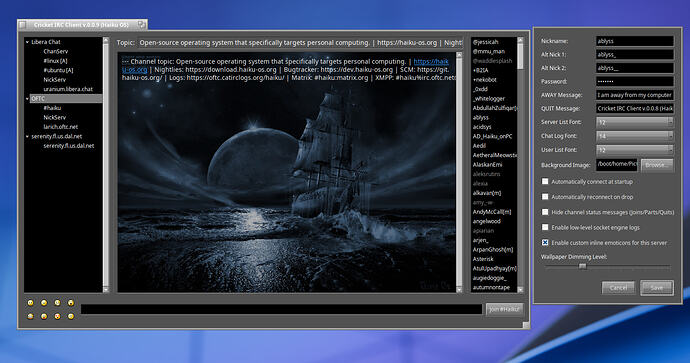Open the #haiku channel

pos(52,108)
